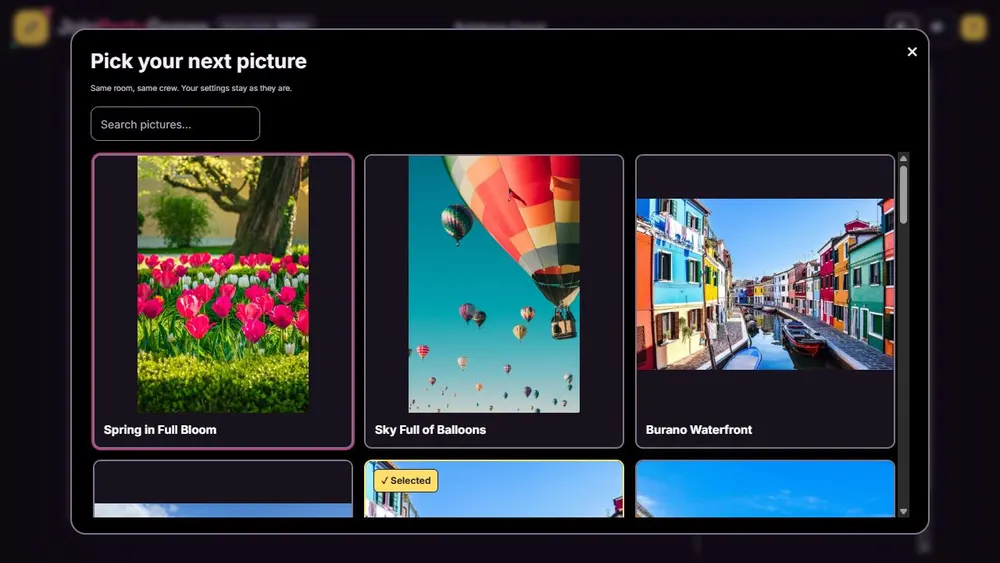
Task: Click the Burano Waterfront title
Action: click(x=699, y=430)
